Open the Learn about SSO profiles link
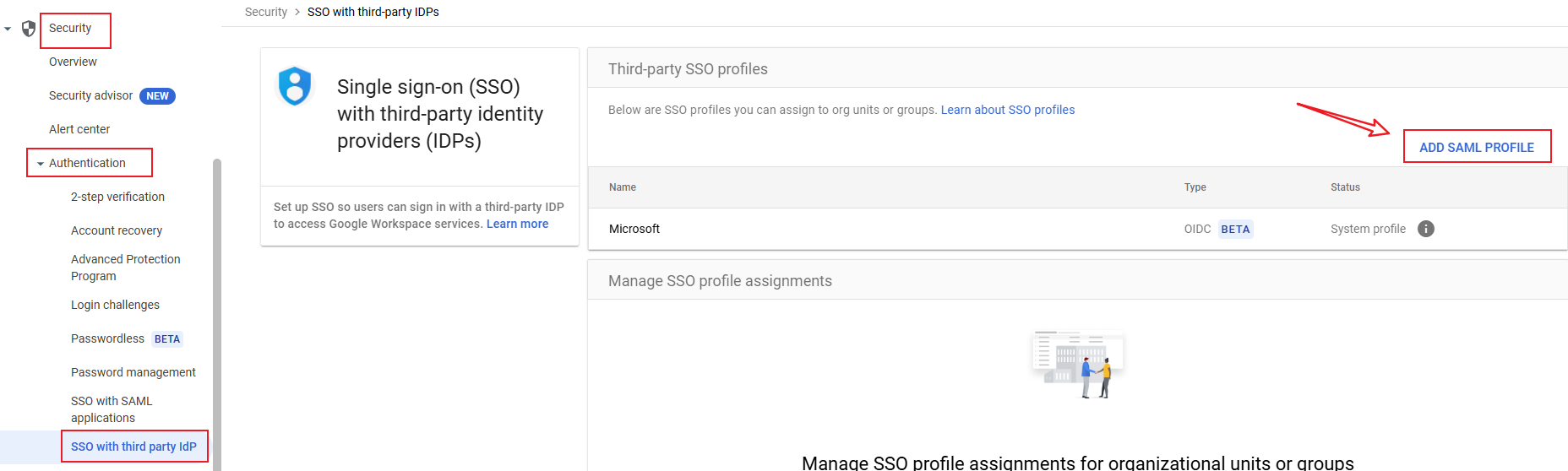 (1007, 110)
